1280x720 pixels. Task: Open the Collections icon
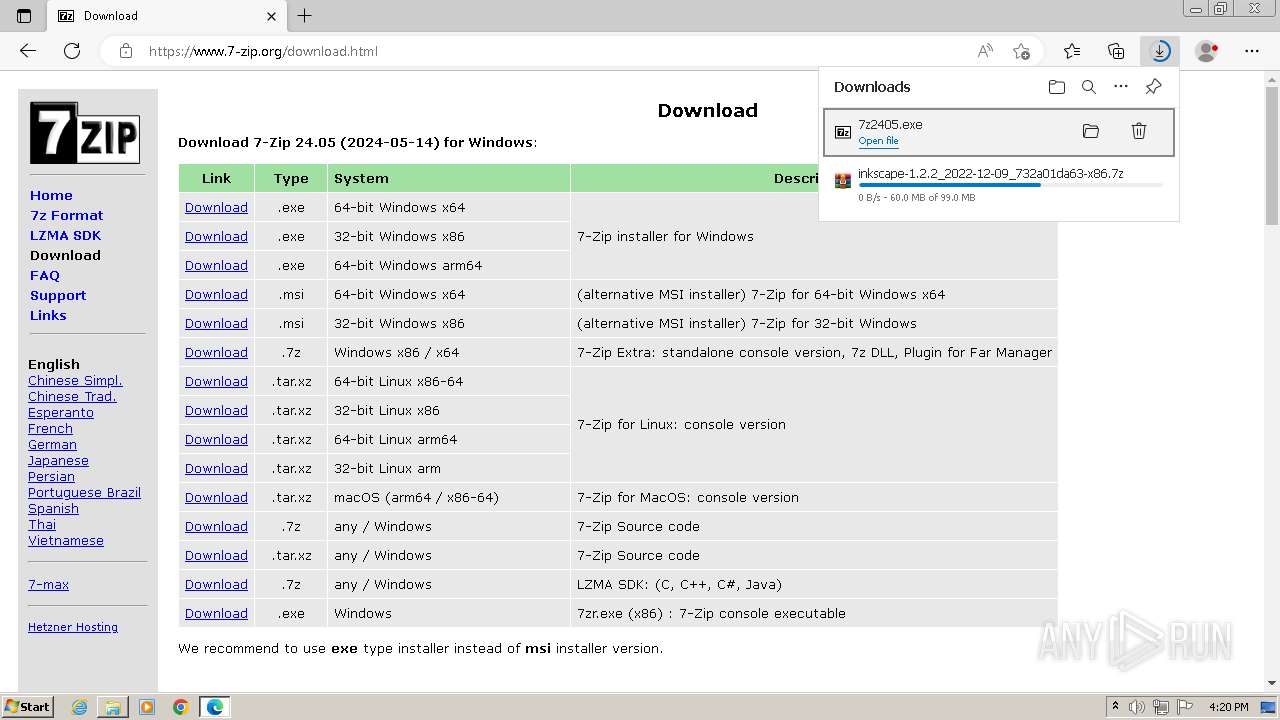pos(1116,51)
